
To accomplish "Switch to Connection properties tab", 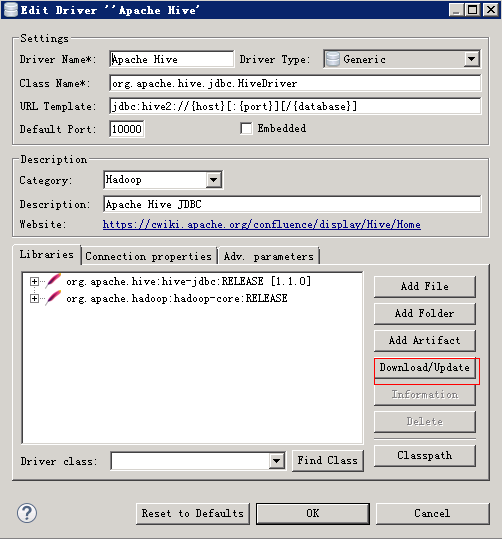I will tap(149, 256).
